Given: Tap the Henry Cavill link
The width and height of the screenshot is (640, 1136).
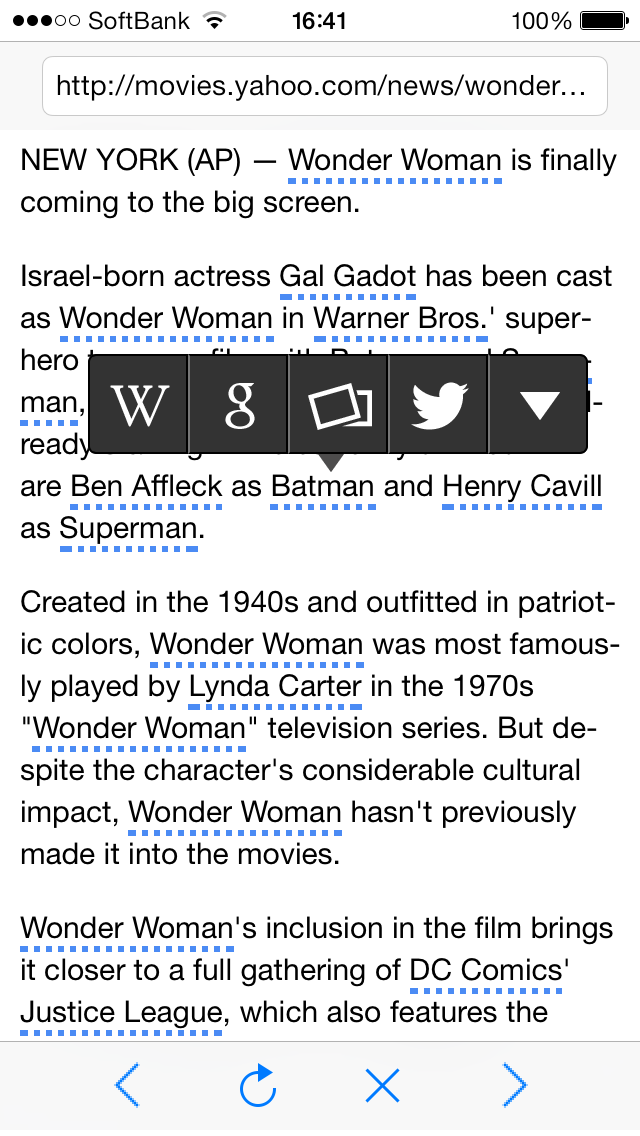Looking at the screenshot, I should tap(522, 487).
